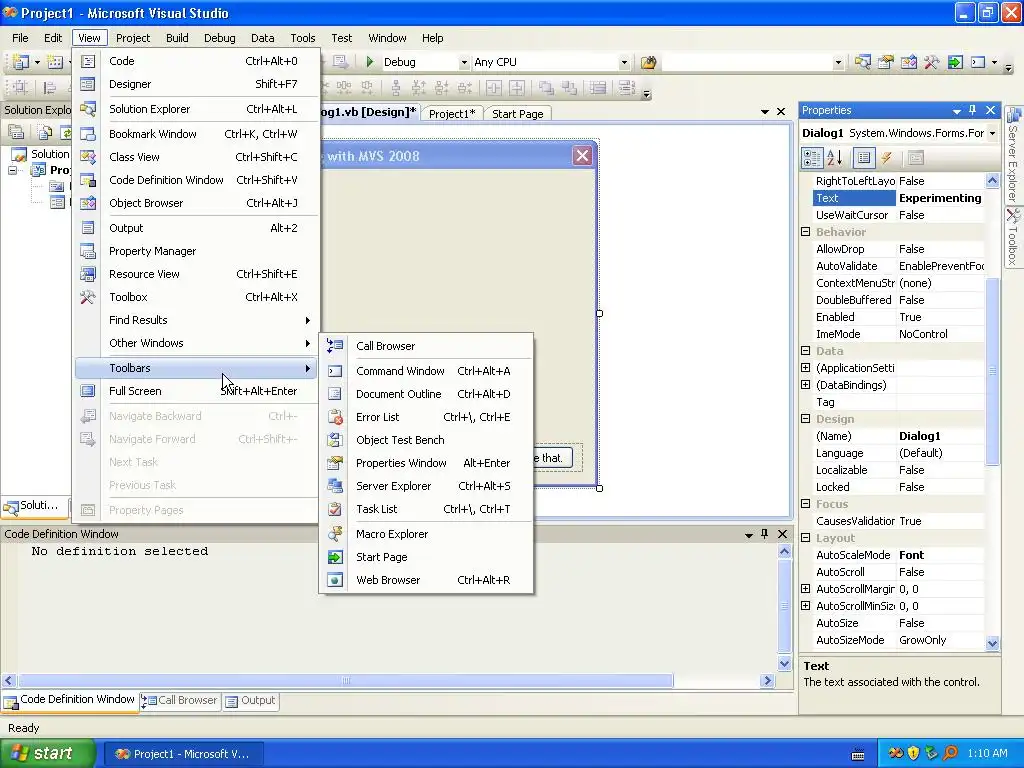Open Windows start button
The height and width of the screenshot is (768, 1024).
pos(47,753)
